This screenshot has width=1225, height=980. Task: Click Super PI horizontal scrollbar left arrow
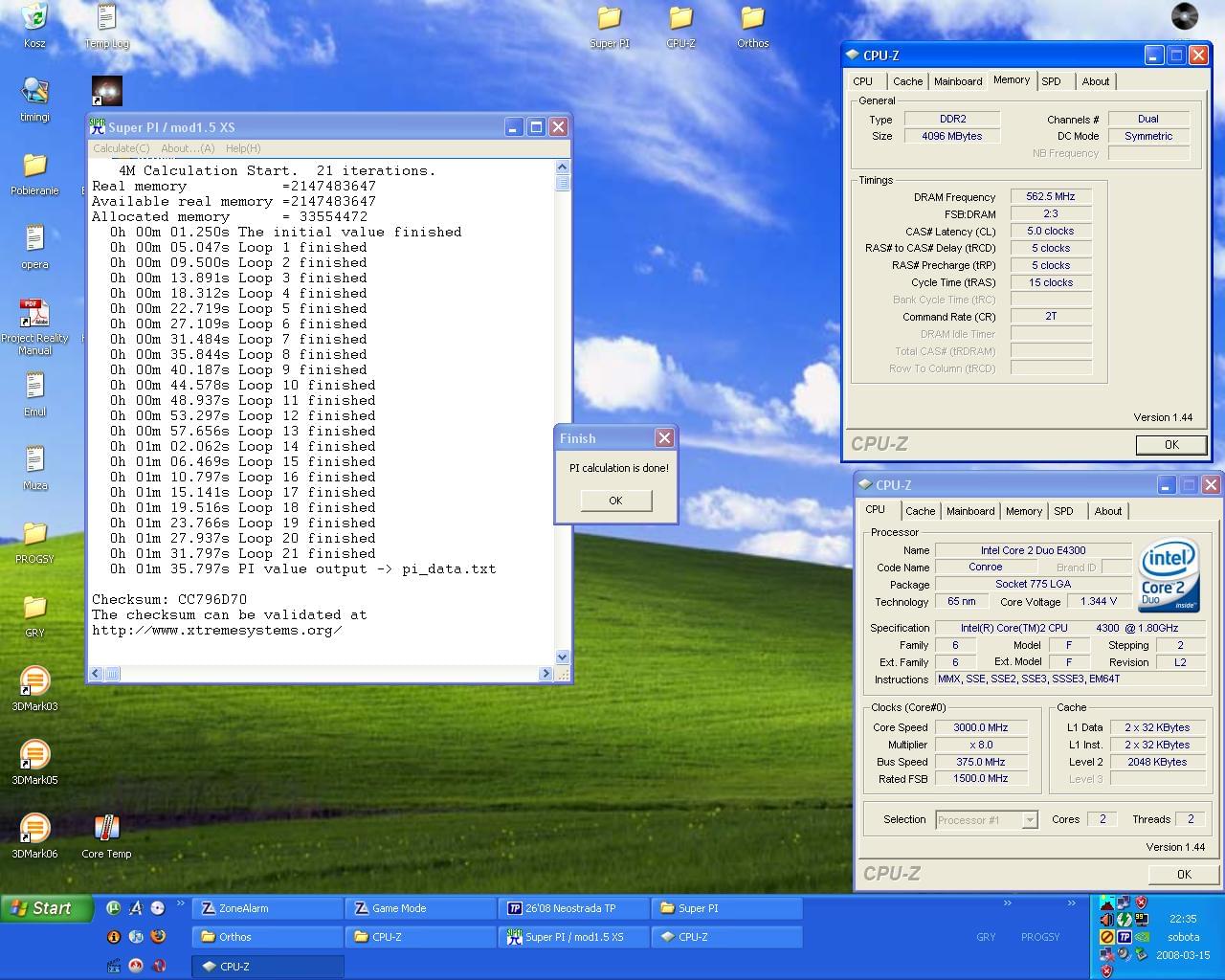95,674
